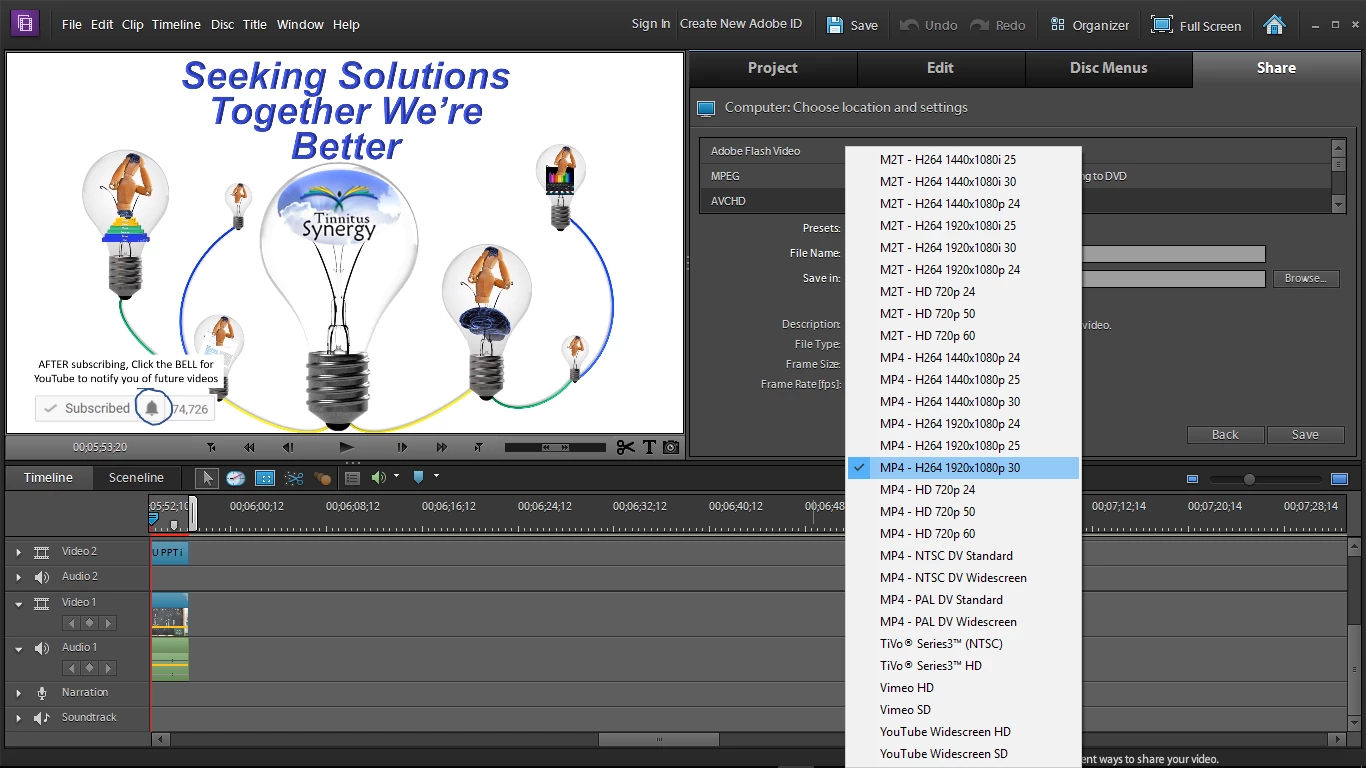The width and height of the screenshot is (1366, 768).
Task: Toggle add/remove keyframe on Video 1
Action: [x=89, y=624]
